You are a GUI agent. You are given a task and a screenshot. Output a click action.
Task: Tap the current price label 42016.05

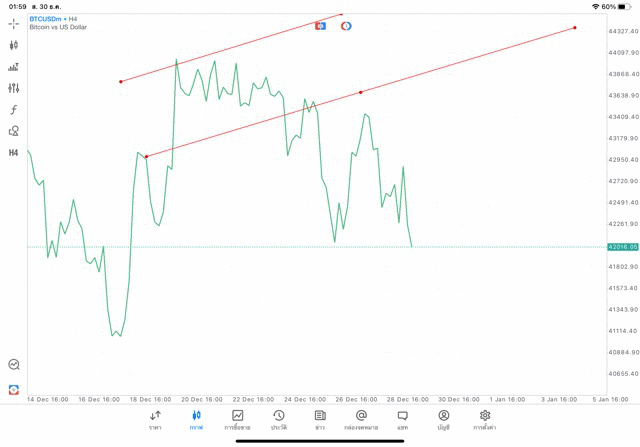[x=621, y=246]
